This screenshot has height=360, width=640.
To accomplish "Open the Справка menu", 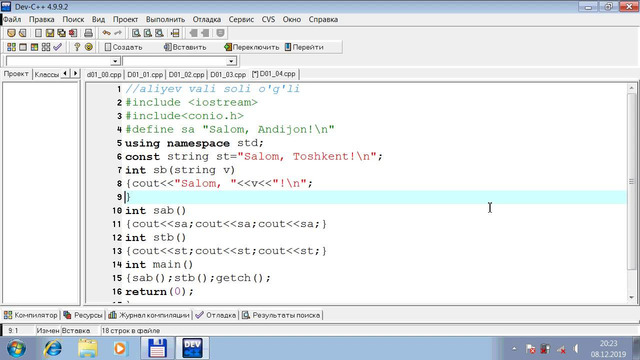I will (x=323, y=19).
